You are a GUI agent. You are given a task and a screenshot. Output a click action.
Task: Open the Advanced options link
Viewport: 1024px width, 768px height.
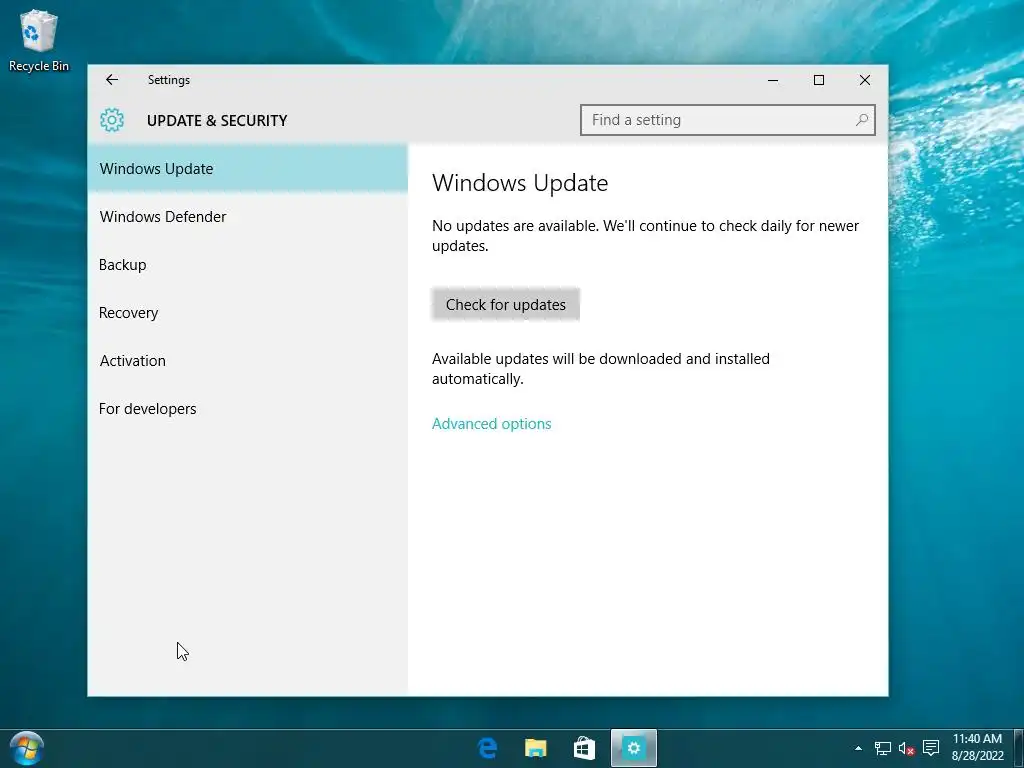click(491, 424)
